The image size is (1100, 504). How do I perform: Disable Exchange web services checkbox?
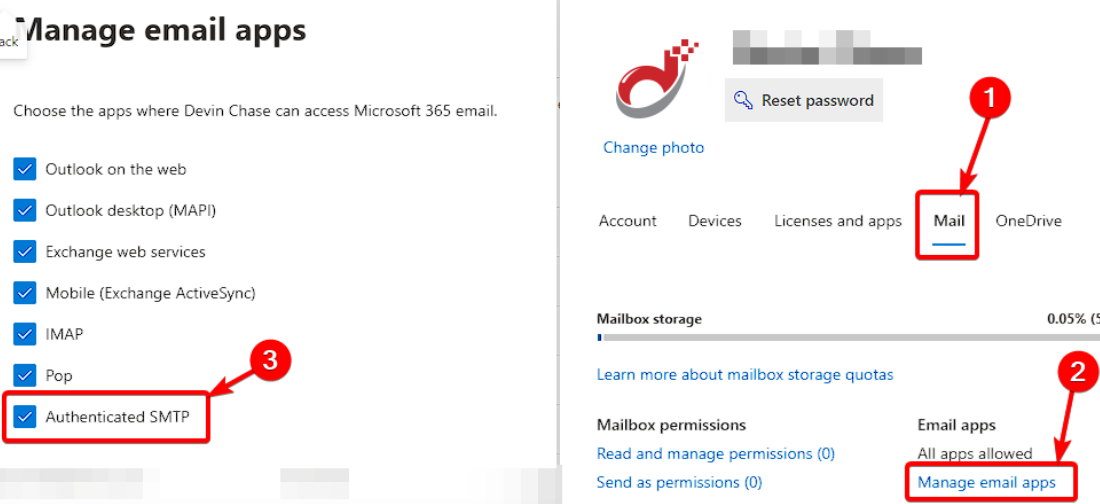(x=25, y=251)
